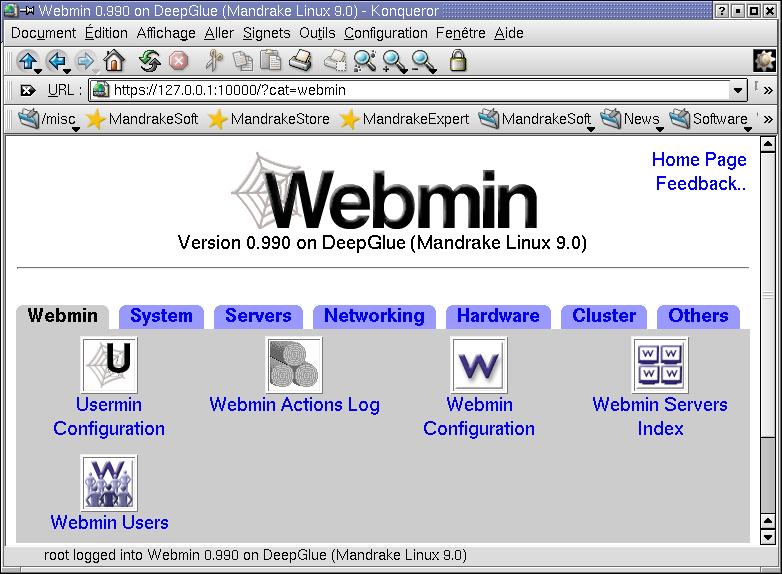Click the Cut scissors icon

click(214, 61)
